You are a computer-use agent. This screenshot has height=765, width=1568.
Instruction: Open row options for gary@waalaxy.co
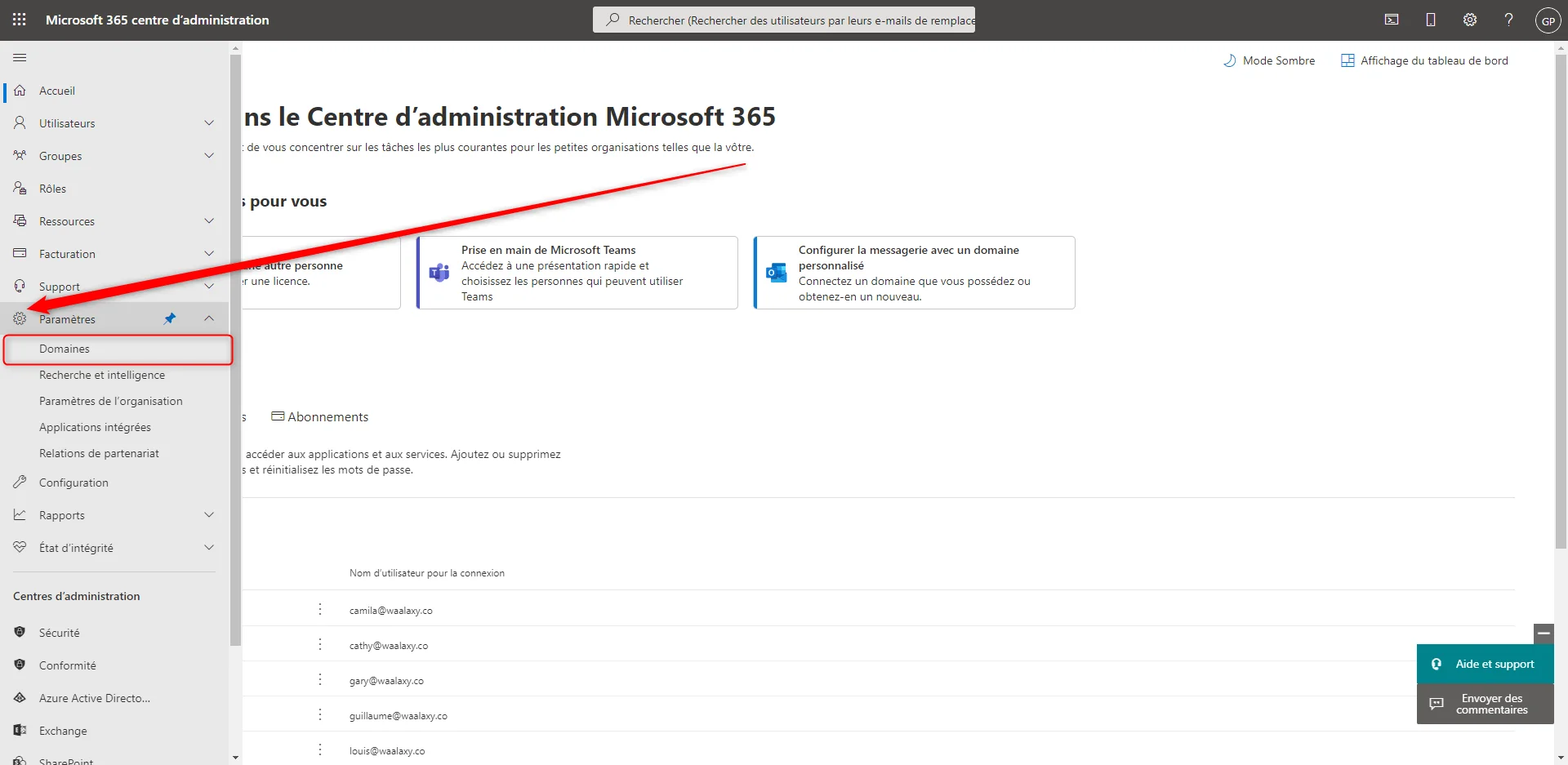(x=320, y=680)
